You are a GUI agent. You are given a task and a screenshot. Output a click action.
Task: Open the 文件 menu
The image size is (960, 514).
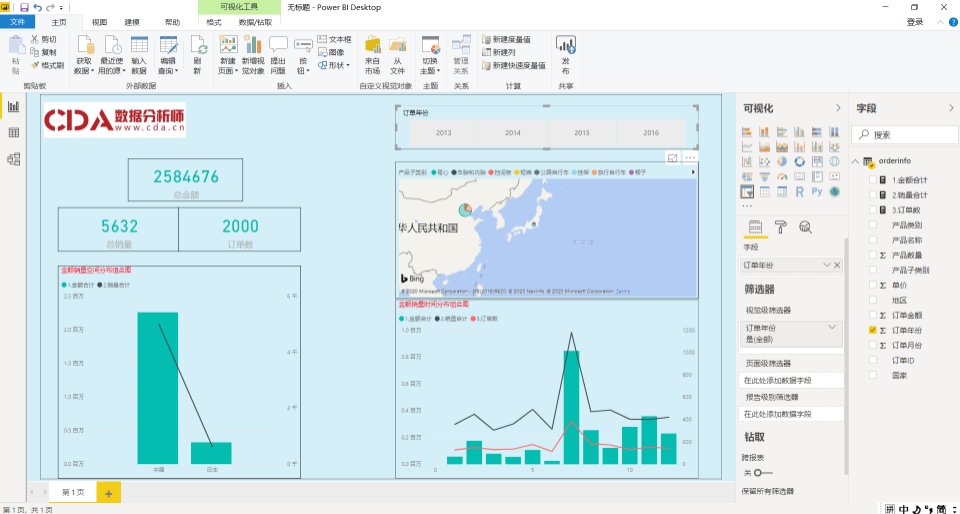(x=17, y=21)
